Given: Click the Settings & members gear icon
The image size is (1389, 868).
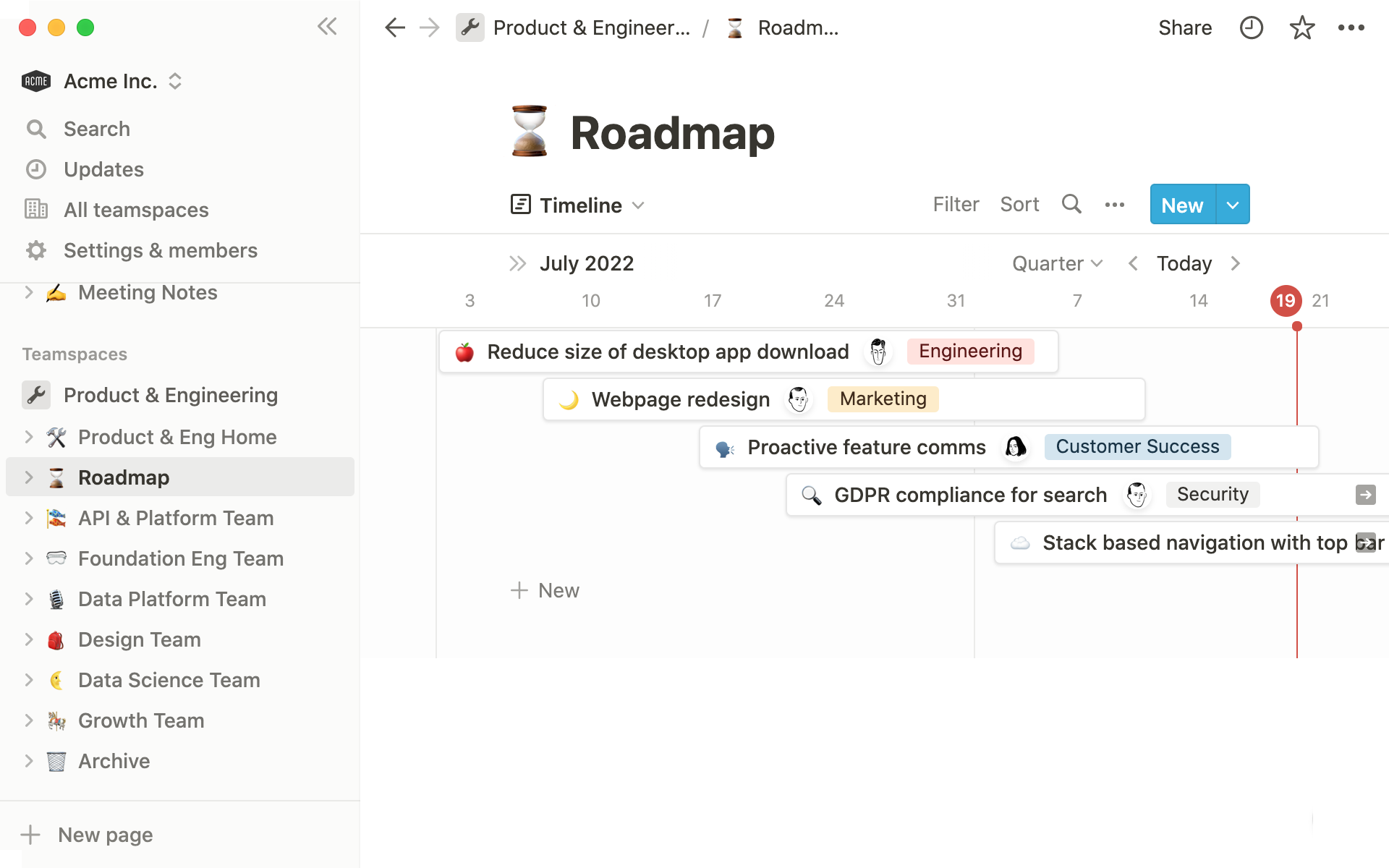Looking at the screenshot, I should pyautogui.click(x=36, y=249).
